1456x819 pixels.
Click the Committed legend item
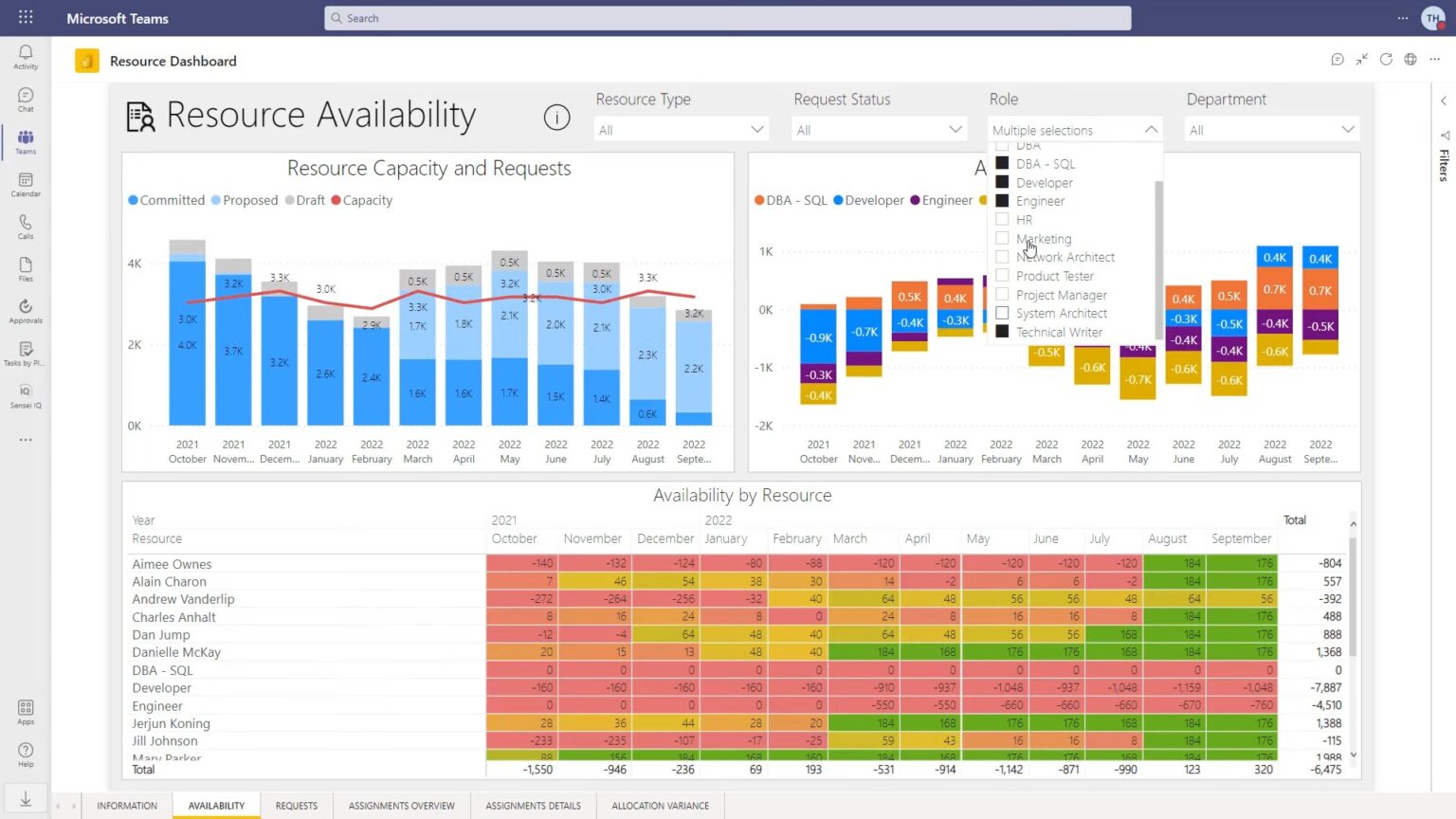click(x=167, y=200)
